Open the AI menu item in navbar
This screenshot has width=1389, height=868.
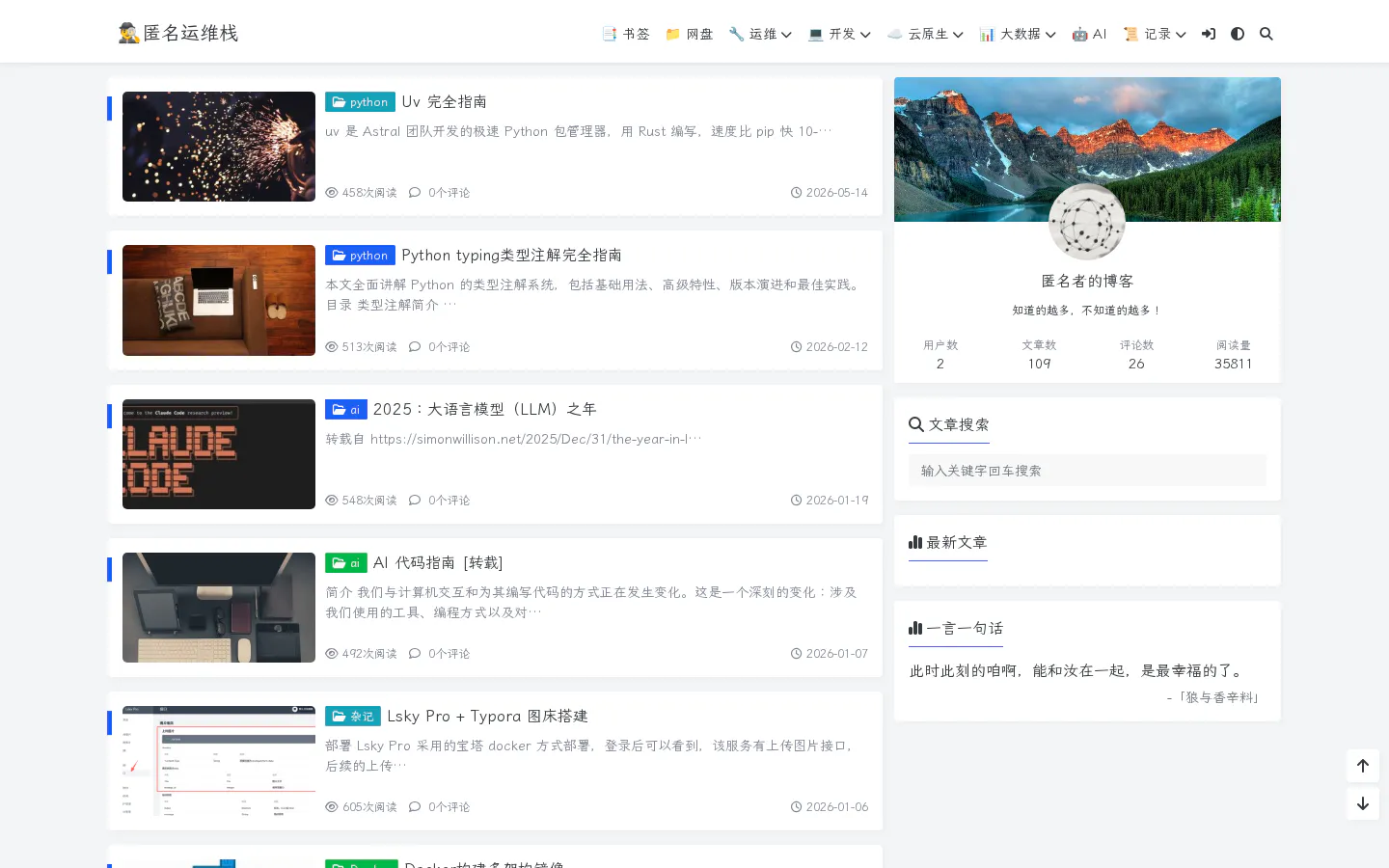(x=1089, y=34)
